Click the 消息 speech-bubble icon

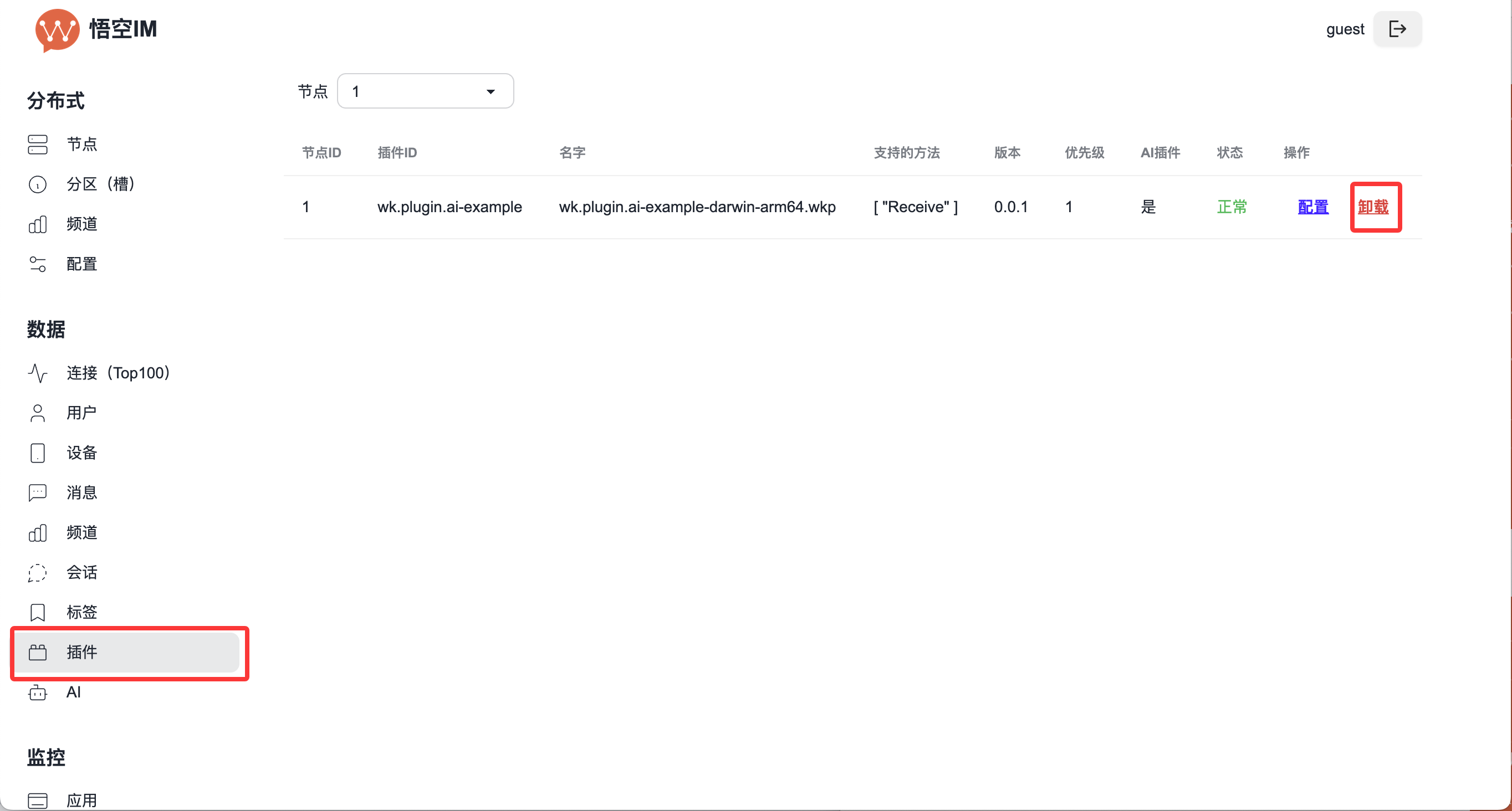pyautogui.click(x=38, y=492)
